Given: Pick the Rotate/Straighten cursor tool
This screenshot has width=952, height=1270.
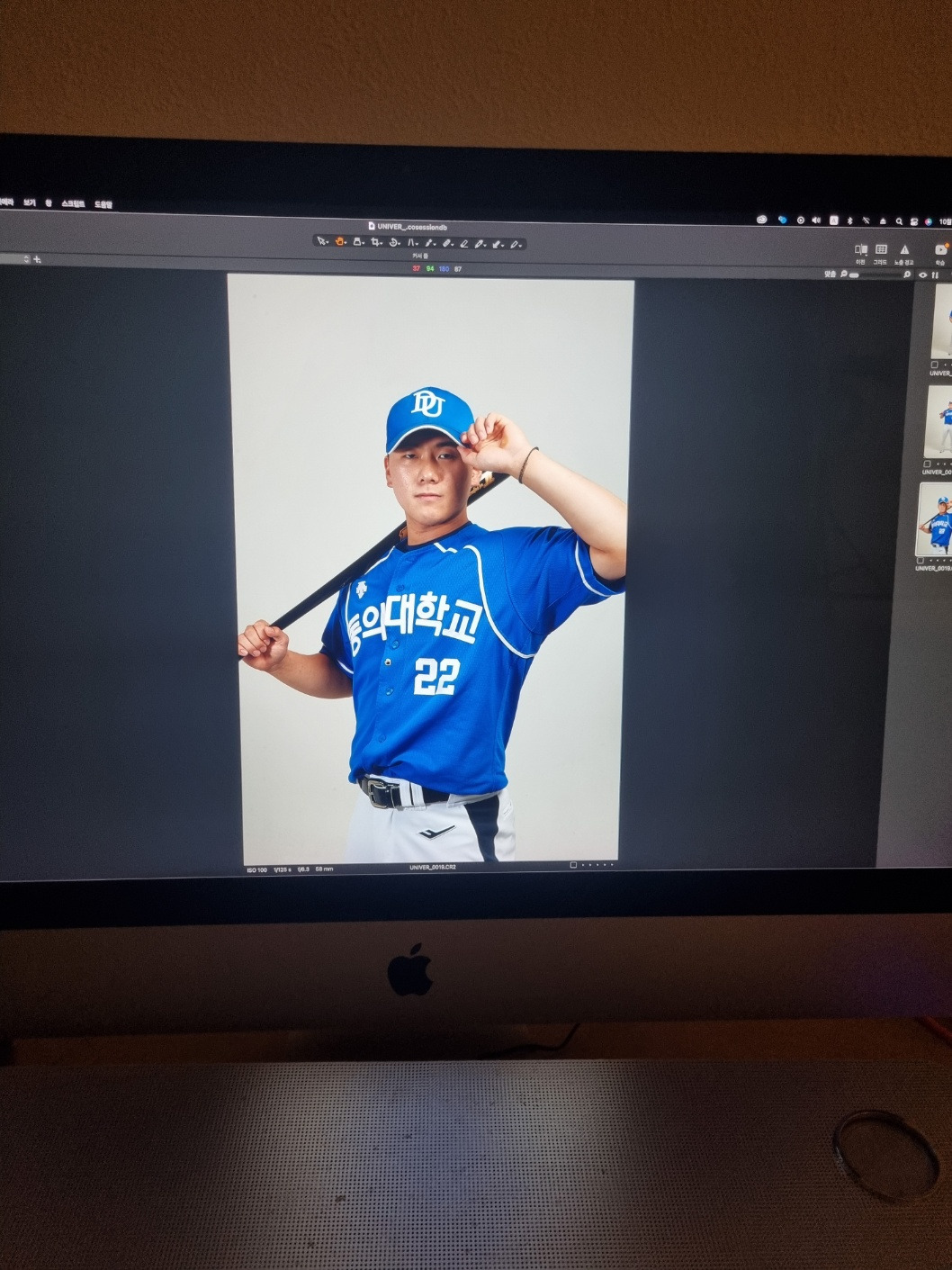Looking at the screenshot, I should tap(393, 242).
